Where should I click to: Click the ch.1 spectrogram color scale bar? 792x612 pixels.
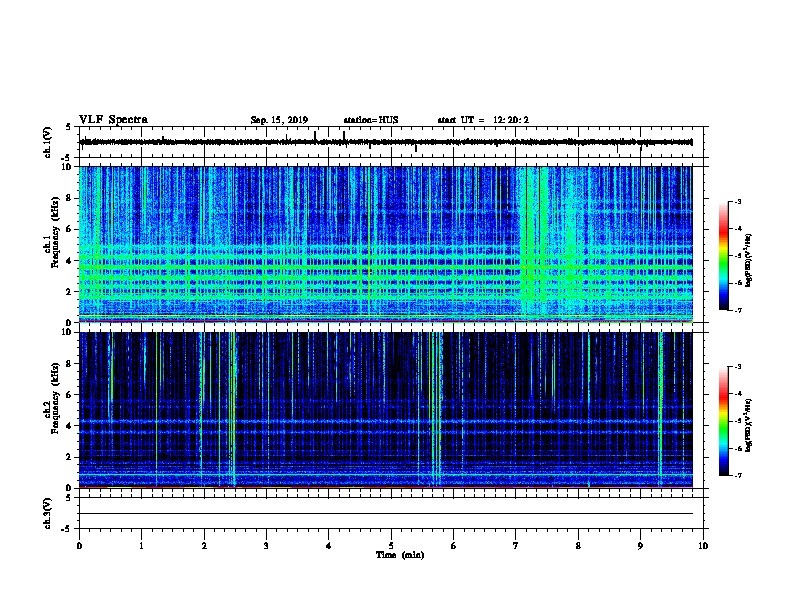(724, 256)
